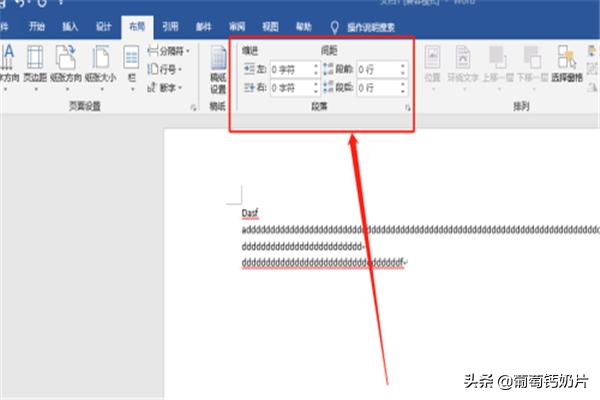The height and width of the screenshot is (400, 600).
Task: Click the 段后 spacing after icon
Action: coord(328,88)
